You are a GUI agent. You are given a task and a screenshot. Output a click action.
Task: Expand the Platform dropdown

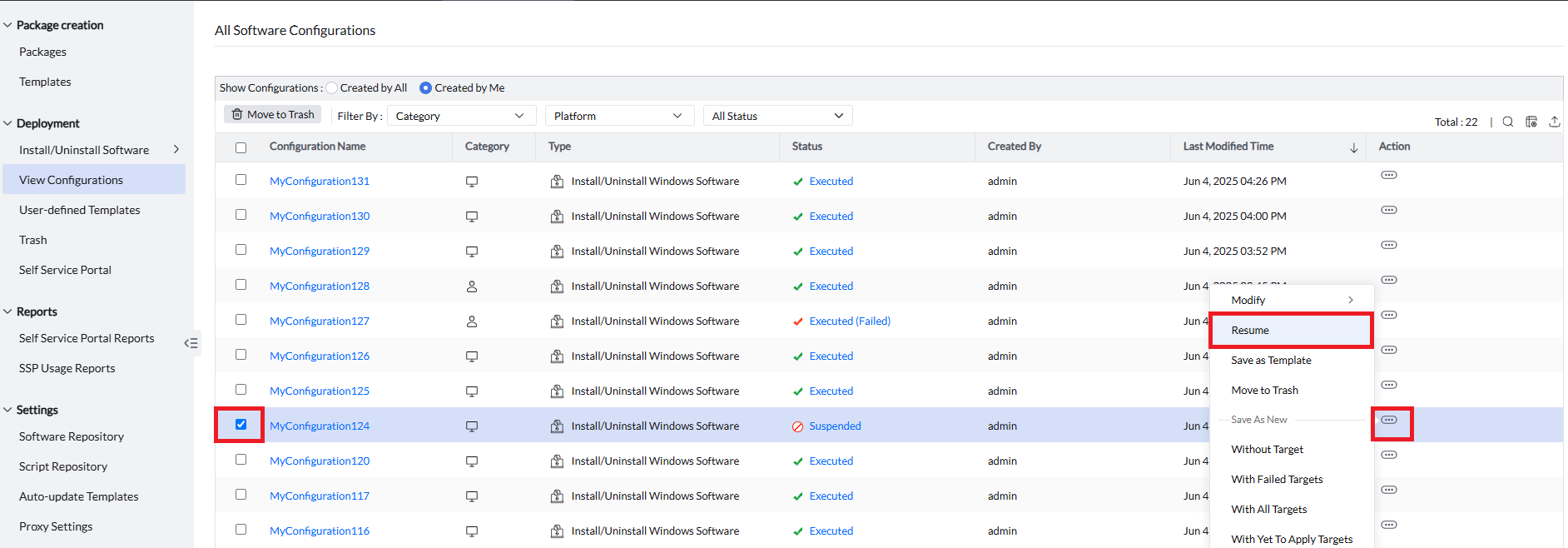click(618, 116)
